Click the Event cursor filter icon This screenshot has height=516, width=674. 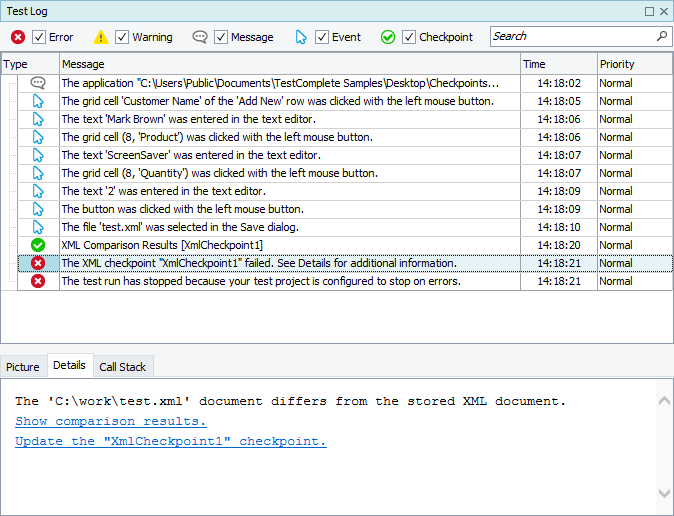coord(301,37)
